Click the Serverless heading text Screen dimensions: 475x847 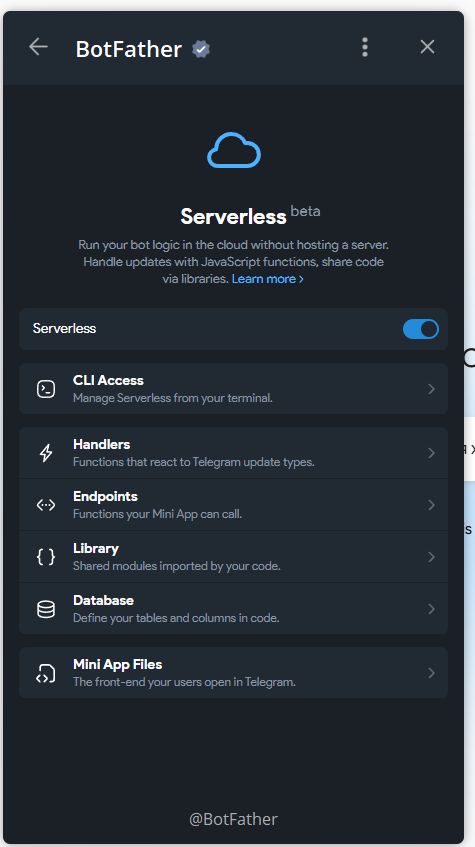tap(233, 216)
